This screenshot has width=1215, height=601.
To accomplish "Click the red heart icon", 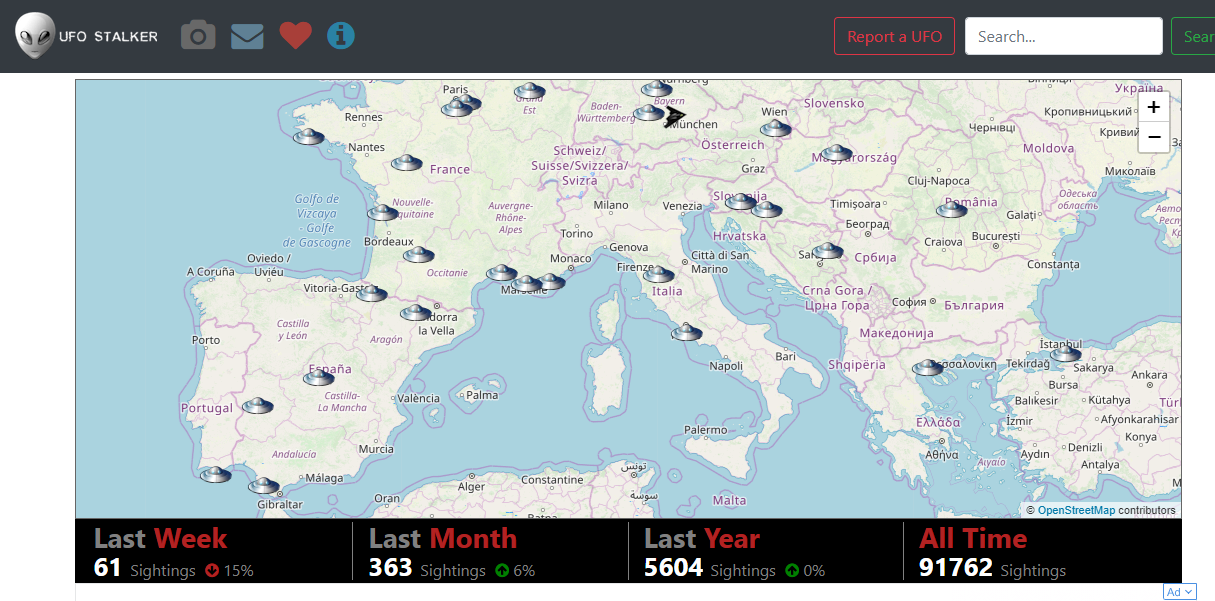I will 295,36.
